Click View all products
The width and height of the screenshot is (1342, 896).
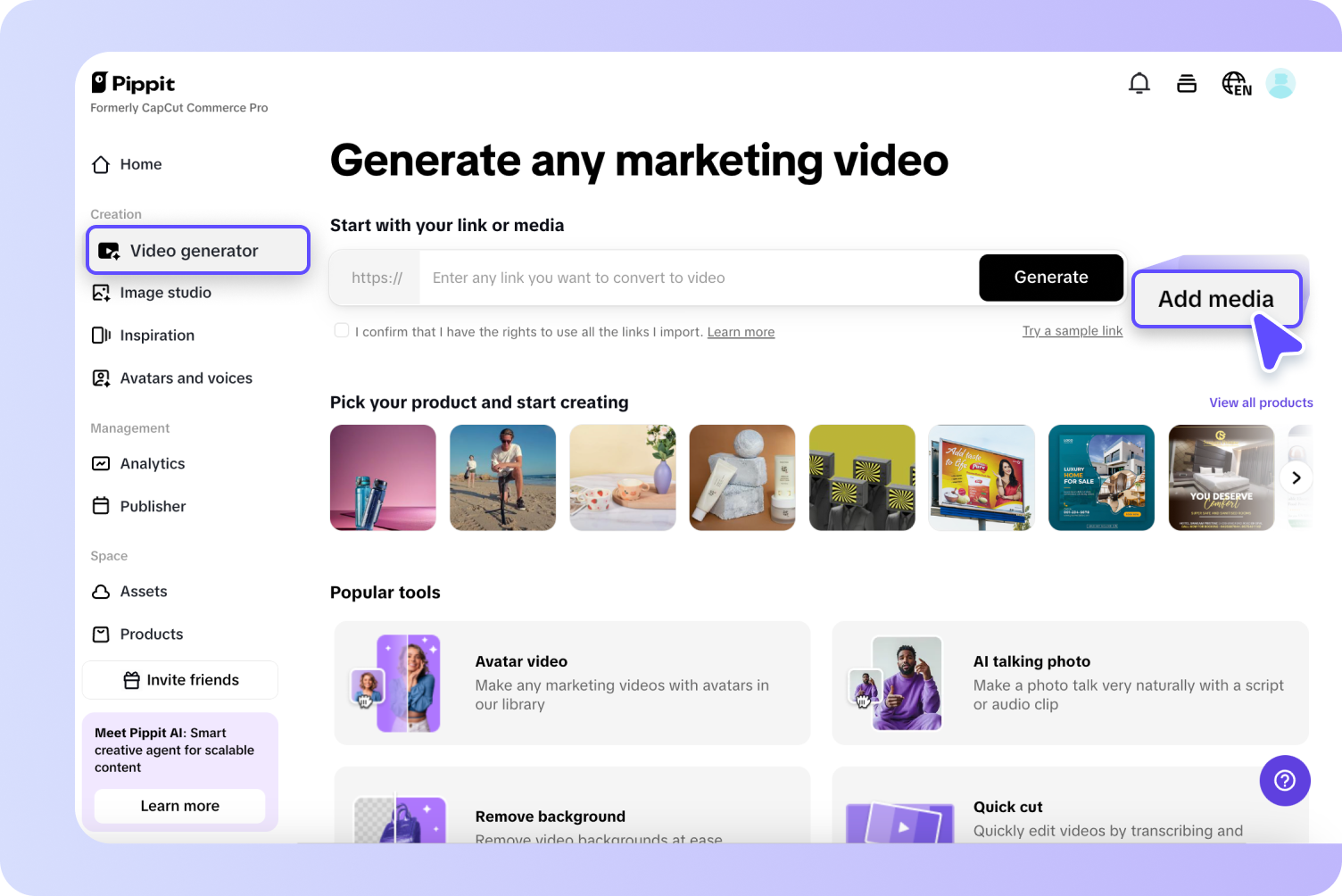(1260, 402)
